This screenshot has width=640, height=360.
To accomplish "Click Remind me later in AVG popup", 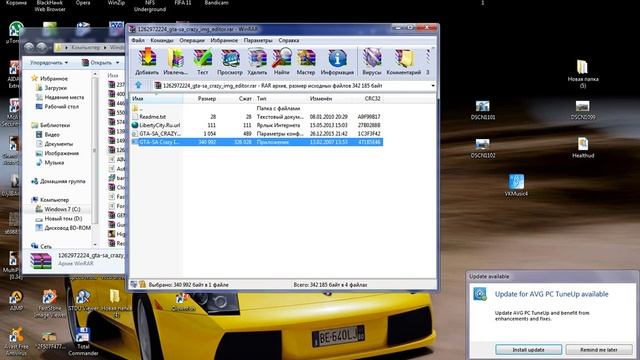I will point(599,350).
